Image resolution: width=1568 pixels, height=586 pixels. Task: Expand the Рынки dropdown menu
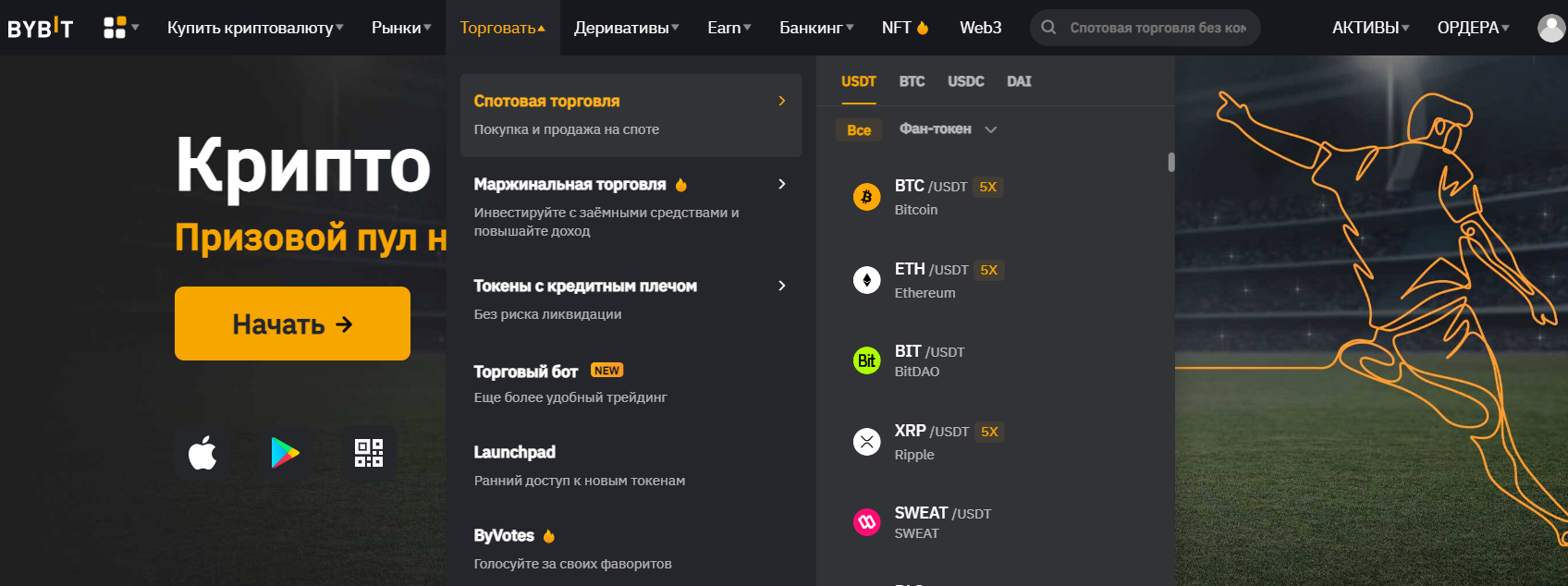[401, 28]
